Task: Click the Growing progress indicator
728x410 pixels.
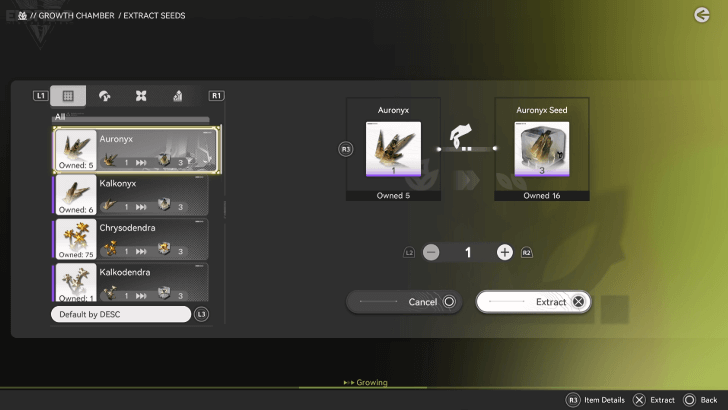Action: [365, 383]
